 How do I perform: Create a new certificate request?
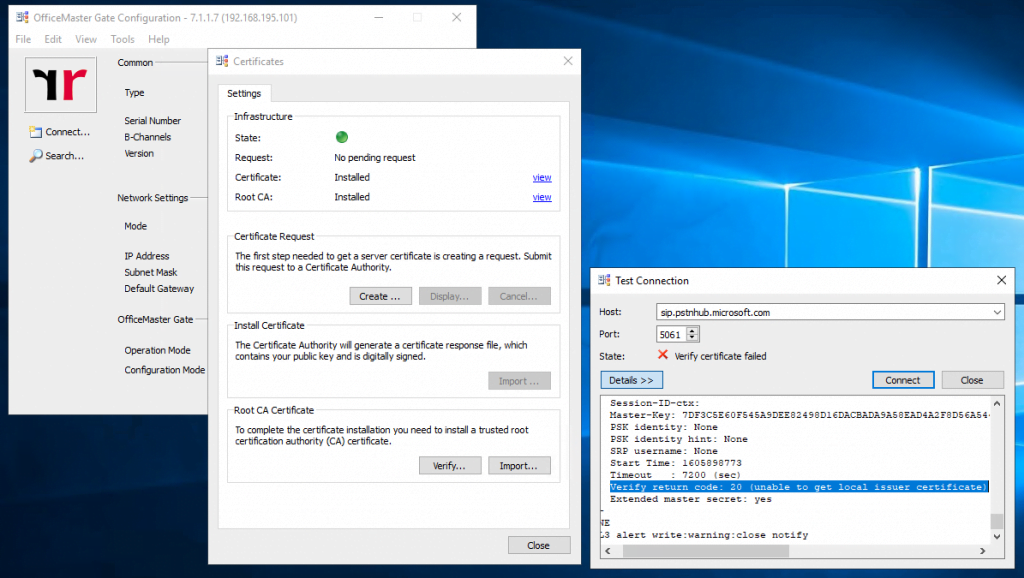click(x=380, y=296)
